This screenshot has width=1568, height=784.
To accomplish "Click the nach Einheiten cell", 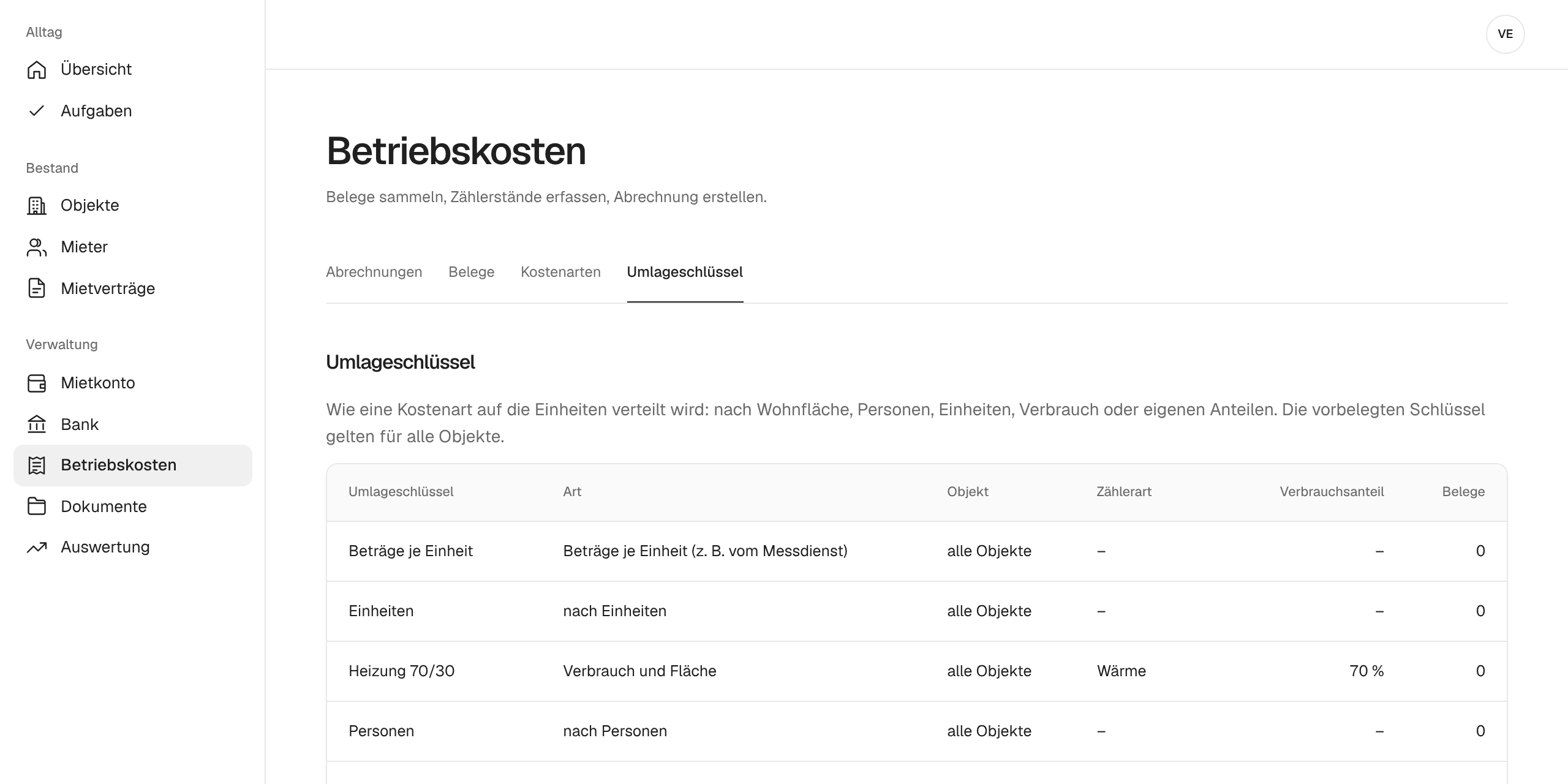I will [x=614, y=611].
